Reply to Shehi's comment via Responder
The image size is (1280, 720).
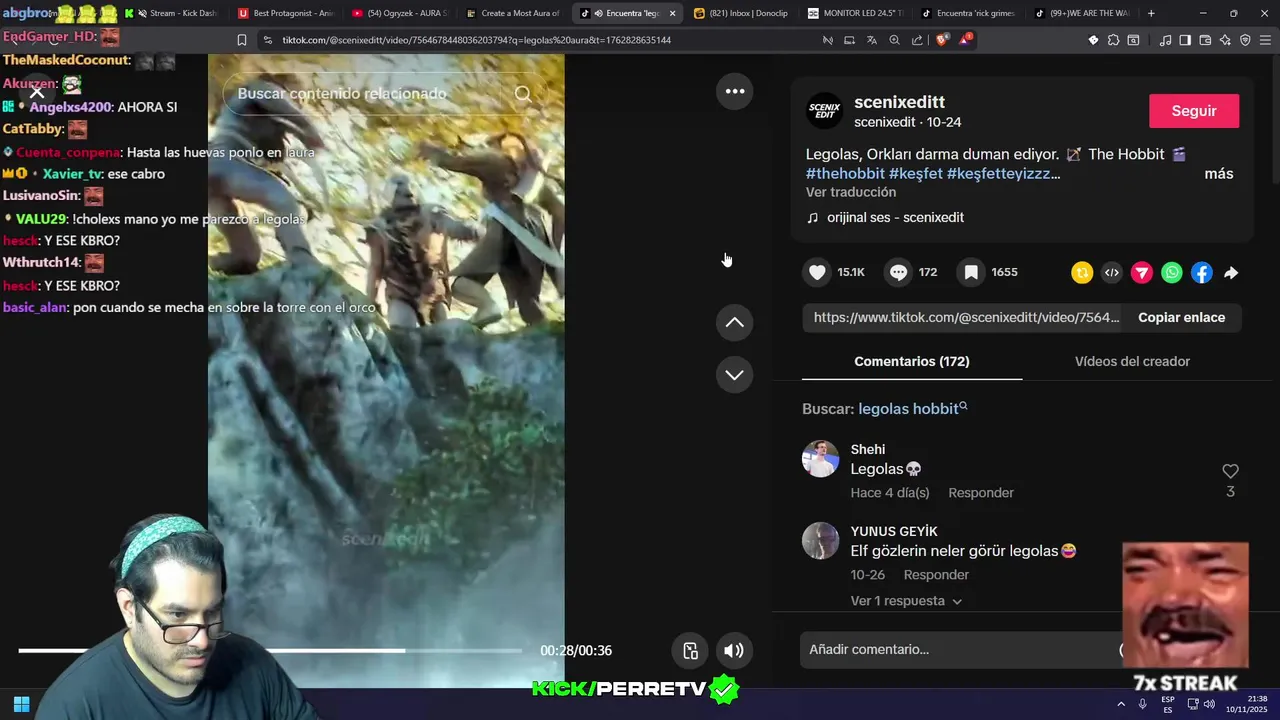pos(981,493)
